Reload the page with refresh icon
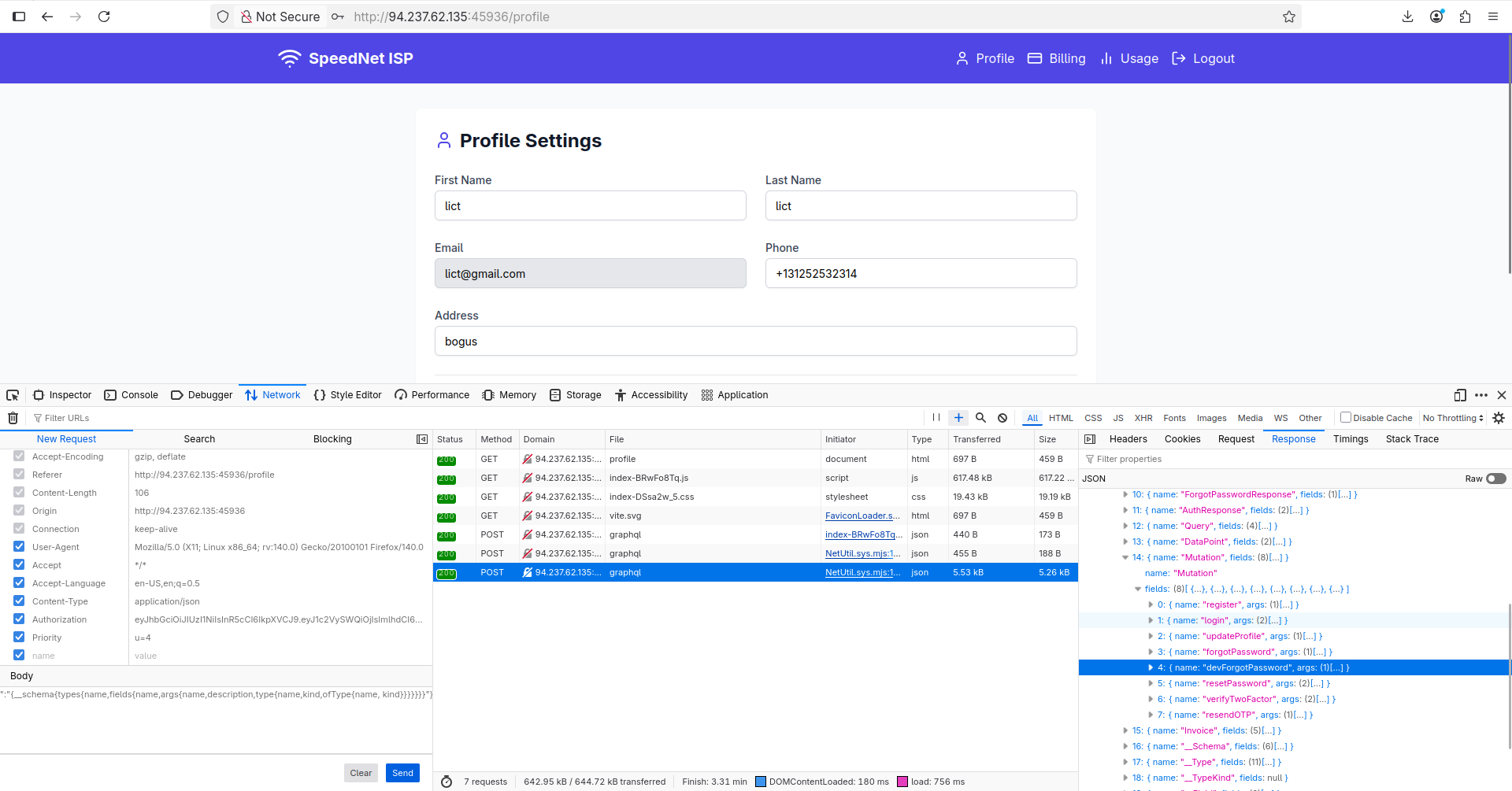 pyautogui.click(x=104, y=17)
